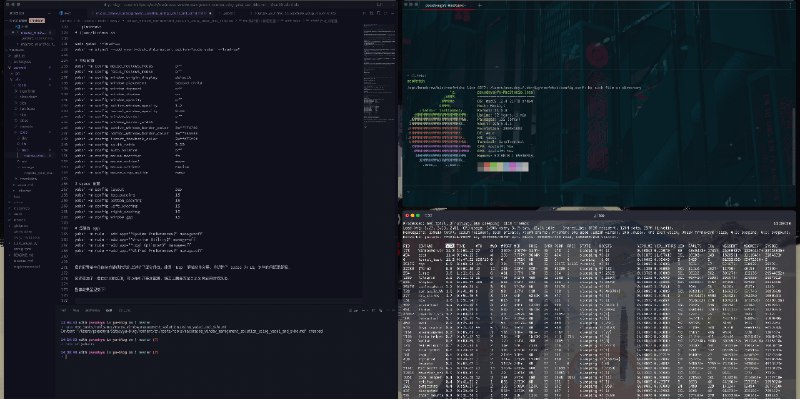Click the 'right_padding' config line in the editor
The image size is (800, 399).
click(x=128, y=212)
